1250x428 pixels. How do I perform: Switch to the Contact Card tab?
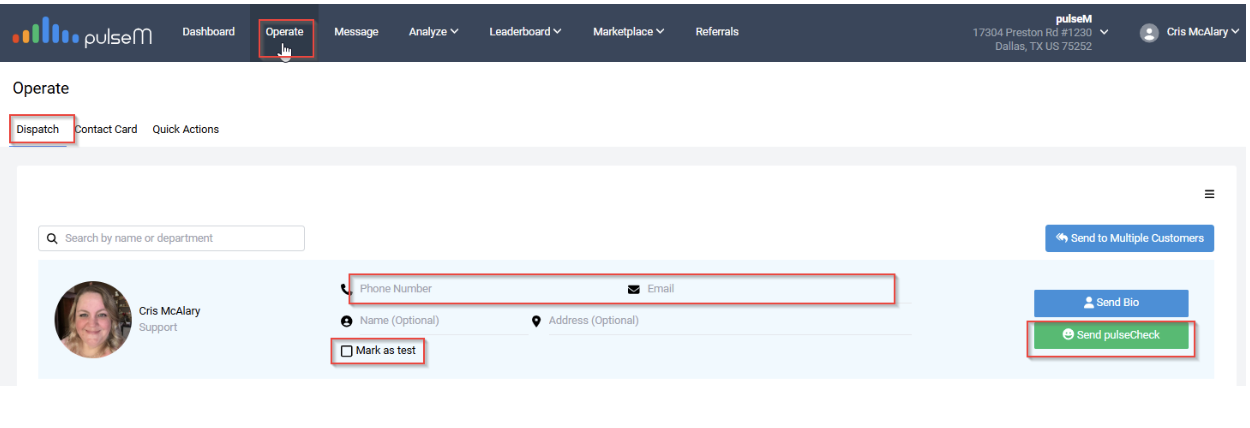point(106,129)
